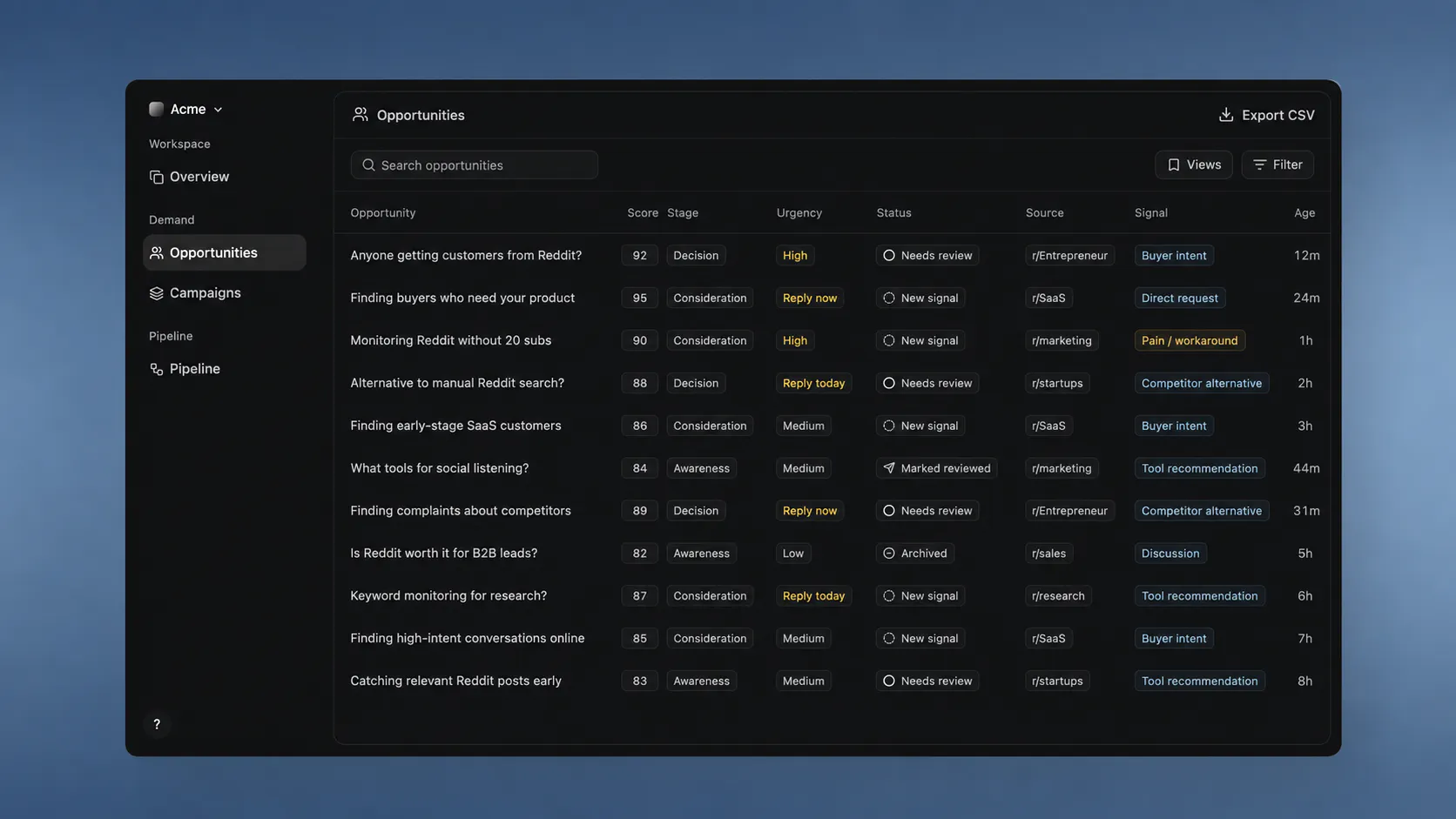
Task: Open 'Monitoring Reddit without 20 subs' opportunity
Action: coord(451,341)
